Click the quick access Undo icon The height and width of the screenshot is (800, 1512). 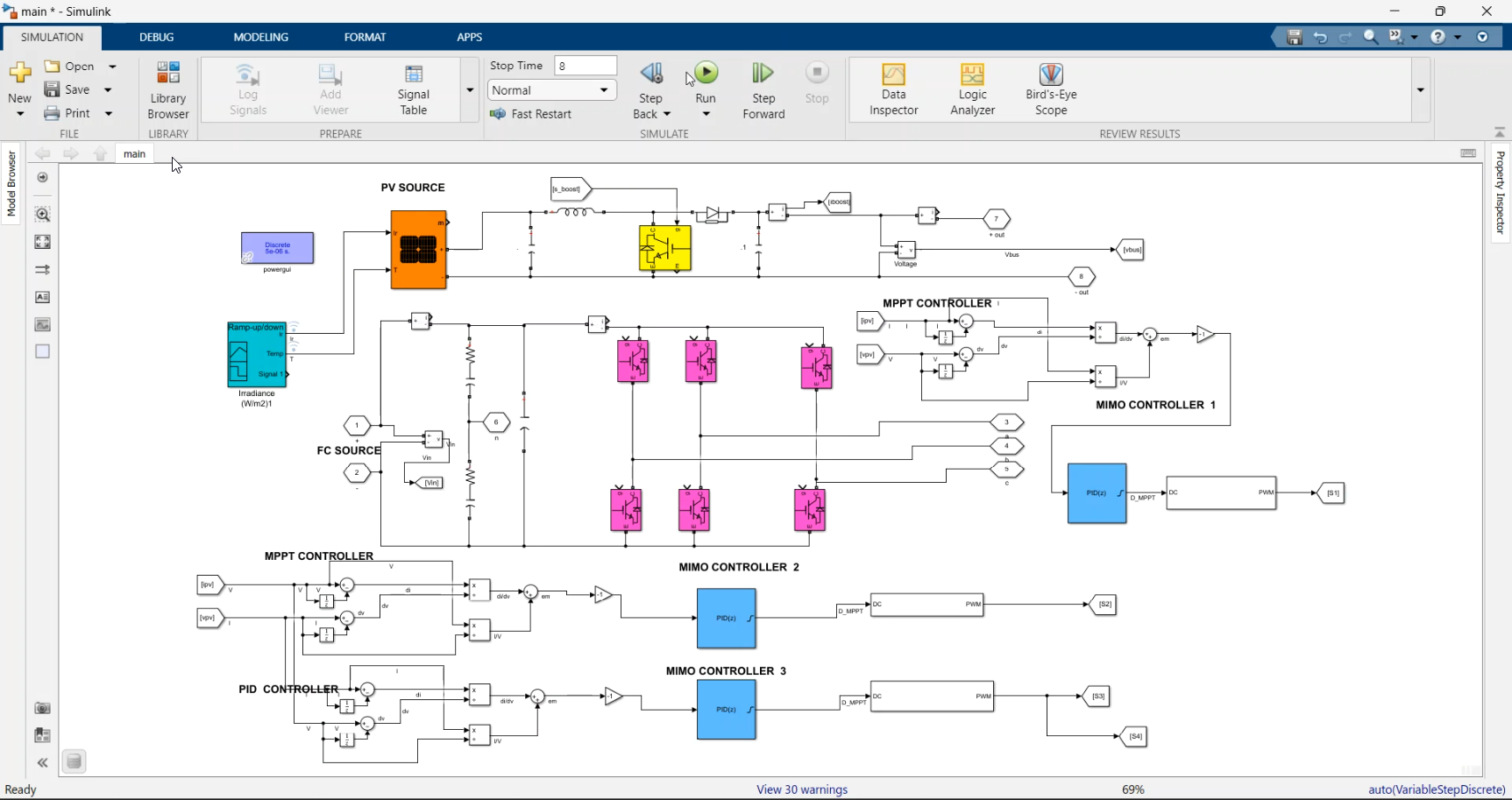tap(1320, 37)
